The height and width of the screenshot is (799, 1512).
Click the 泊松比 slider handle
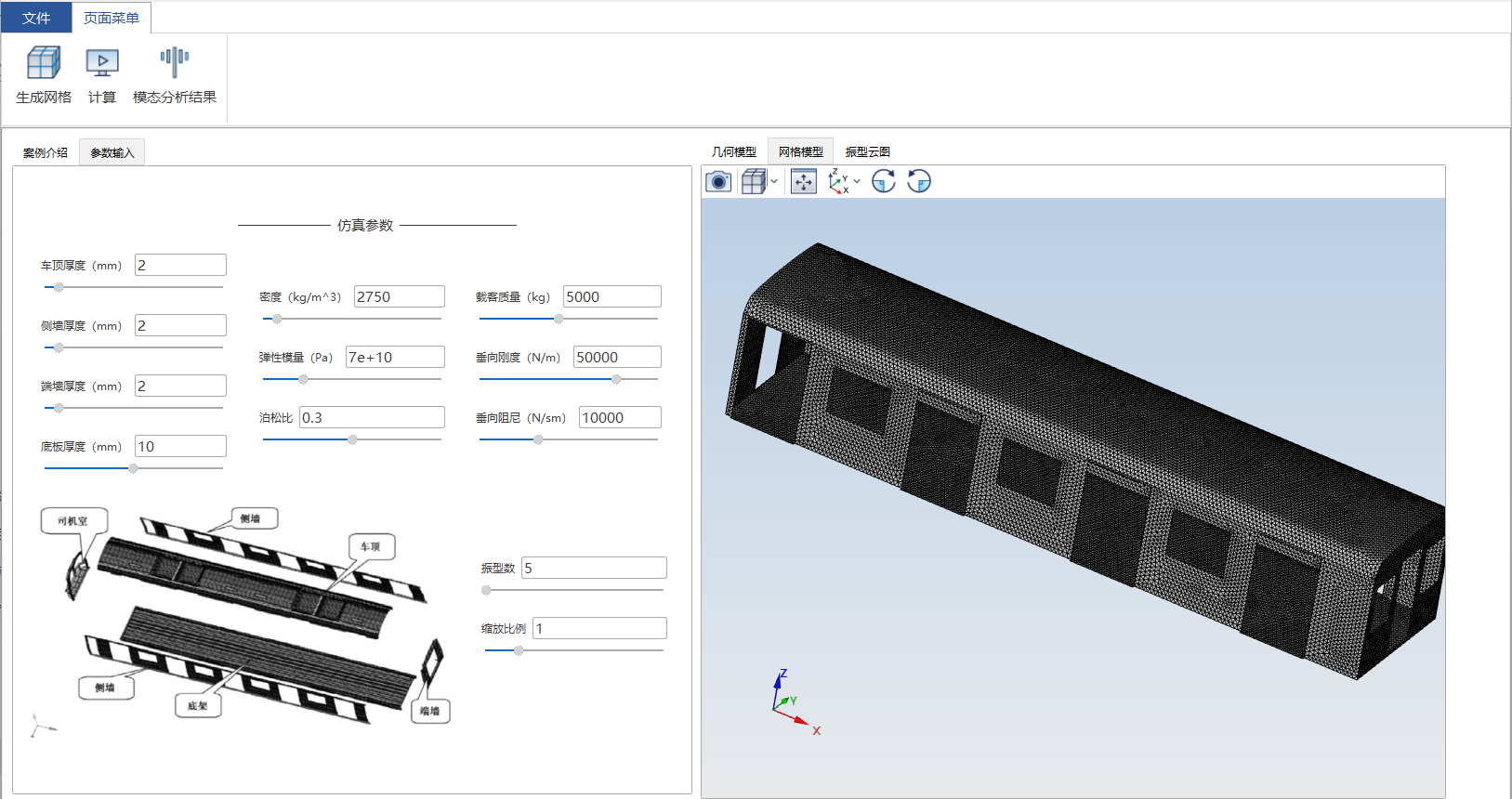pyautogui.click(x=352, y=439)
